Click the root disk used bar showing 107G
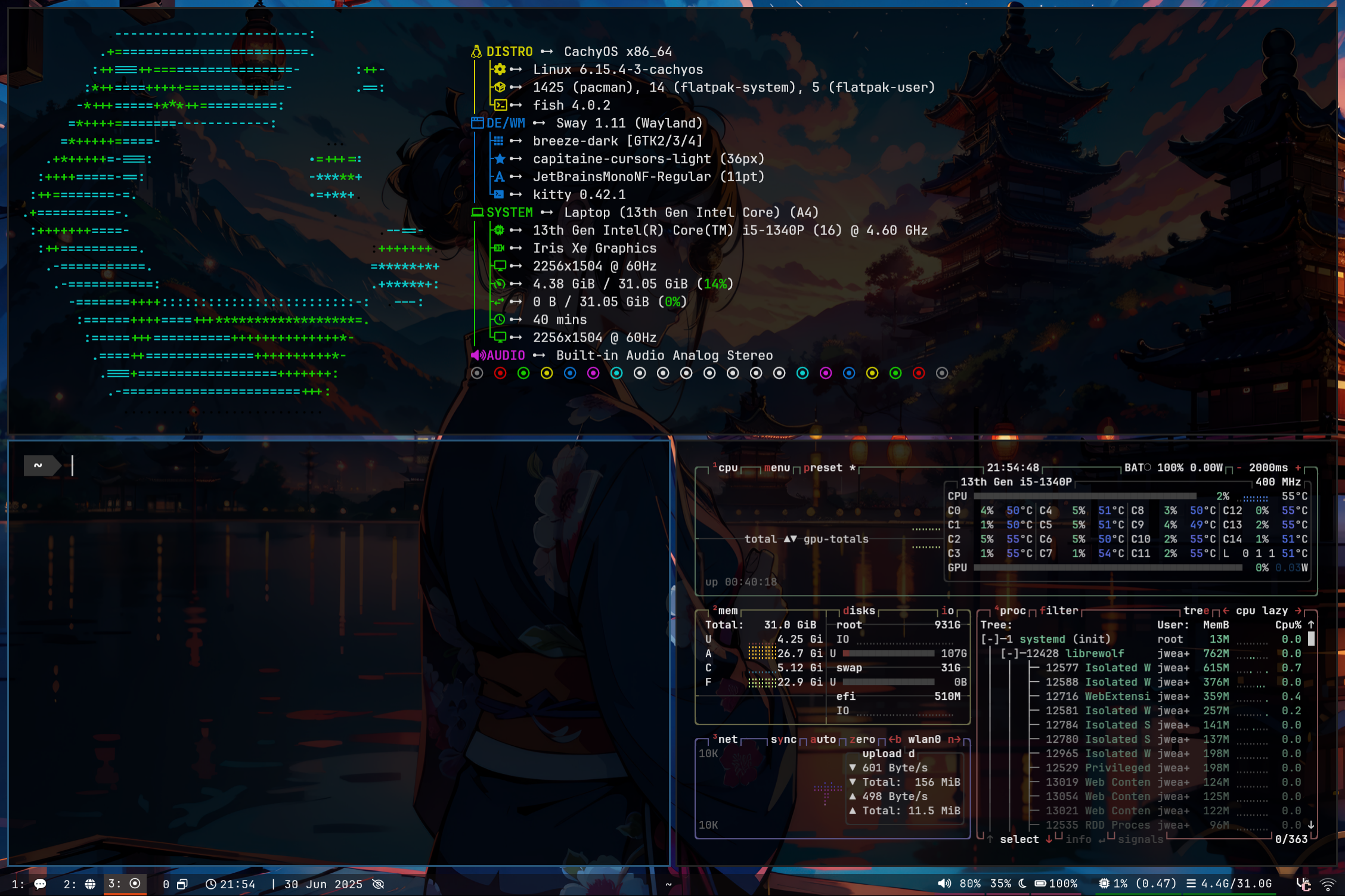 [x=888, y=653]
